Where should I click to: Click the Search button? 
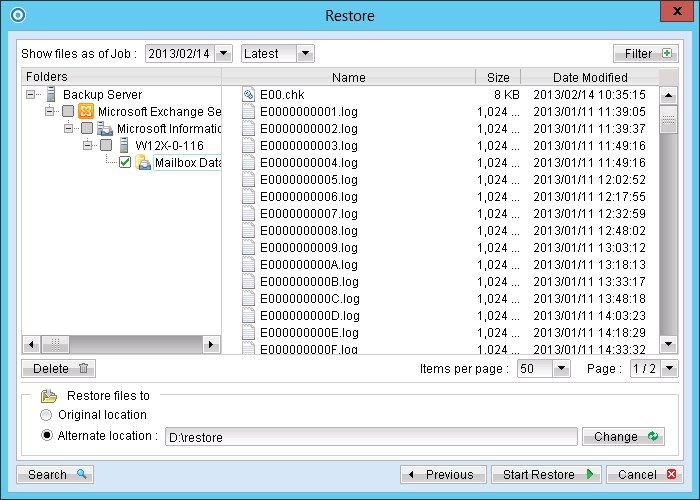coord(55,474)
